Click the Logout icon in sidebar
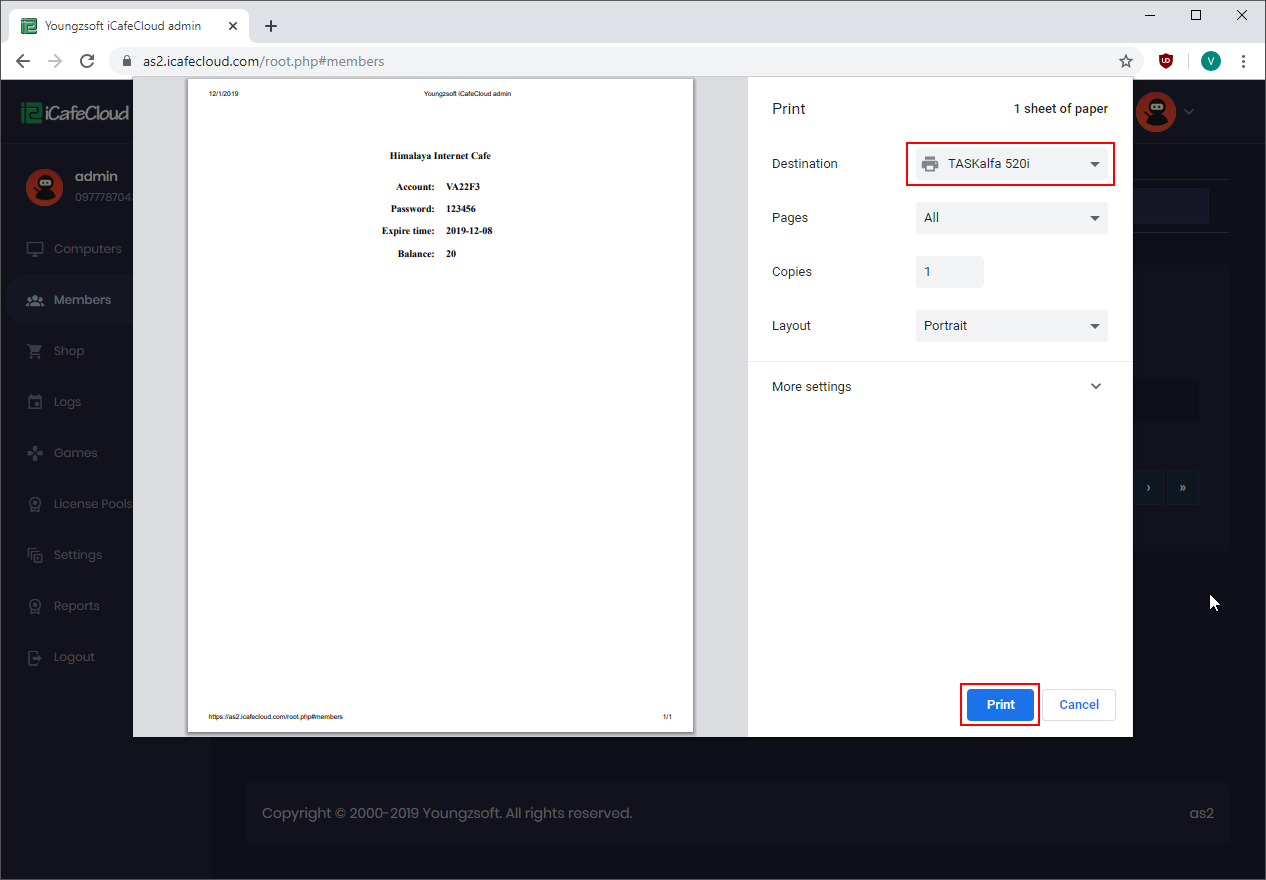 (x=35, y=657)
